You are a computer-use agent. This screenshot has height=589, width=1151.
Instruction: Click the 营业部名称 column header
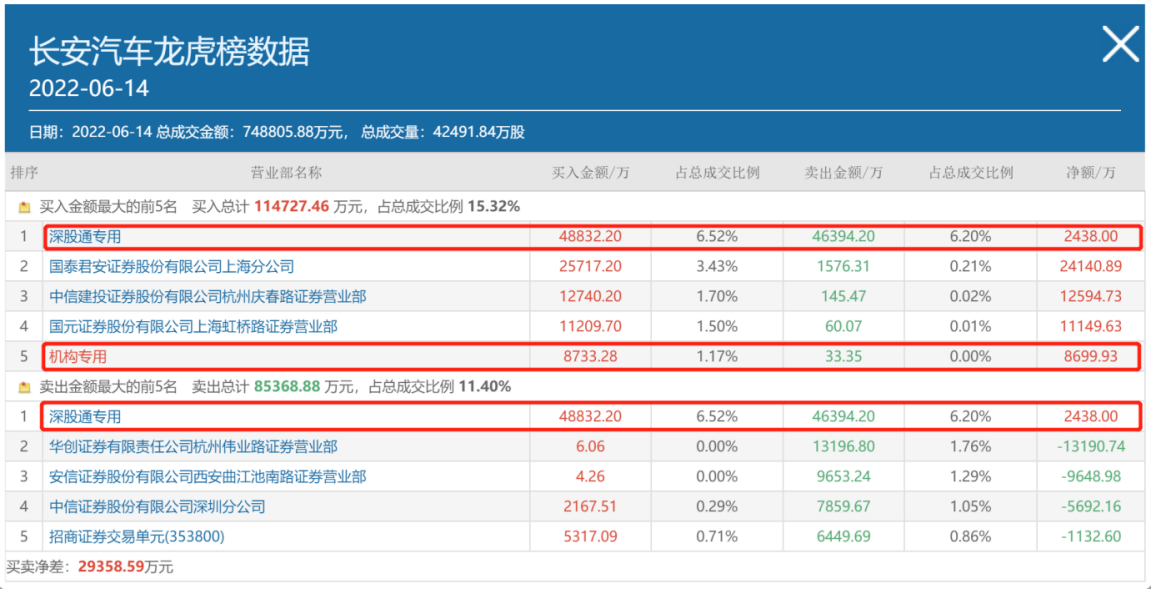286,173
